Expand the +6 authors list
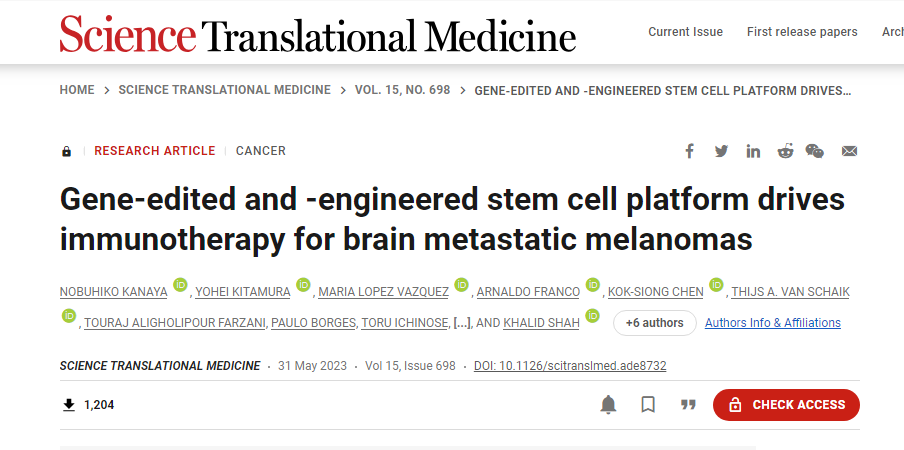The width and height of the screenshot is (904, 450). (x=654, y=323)
